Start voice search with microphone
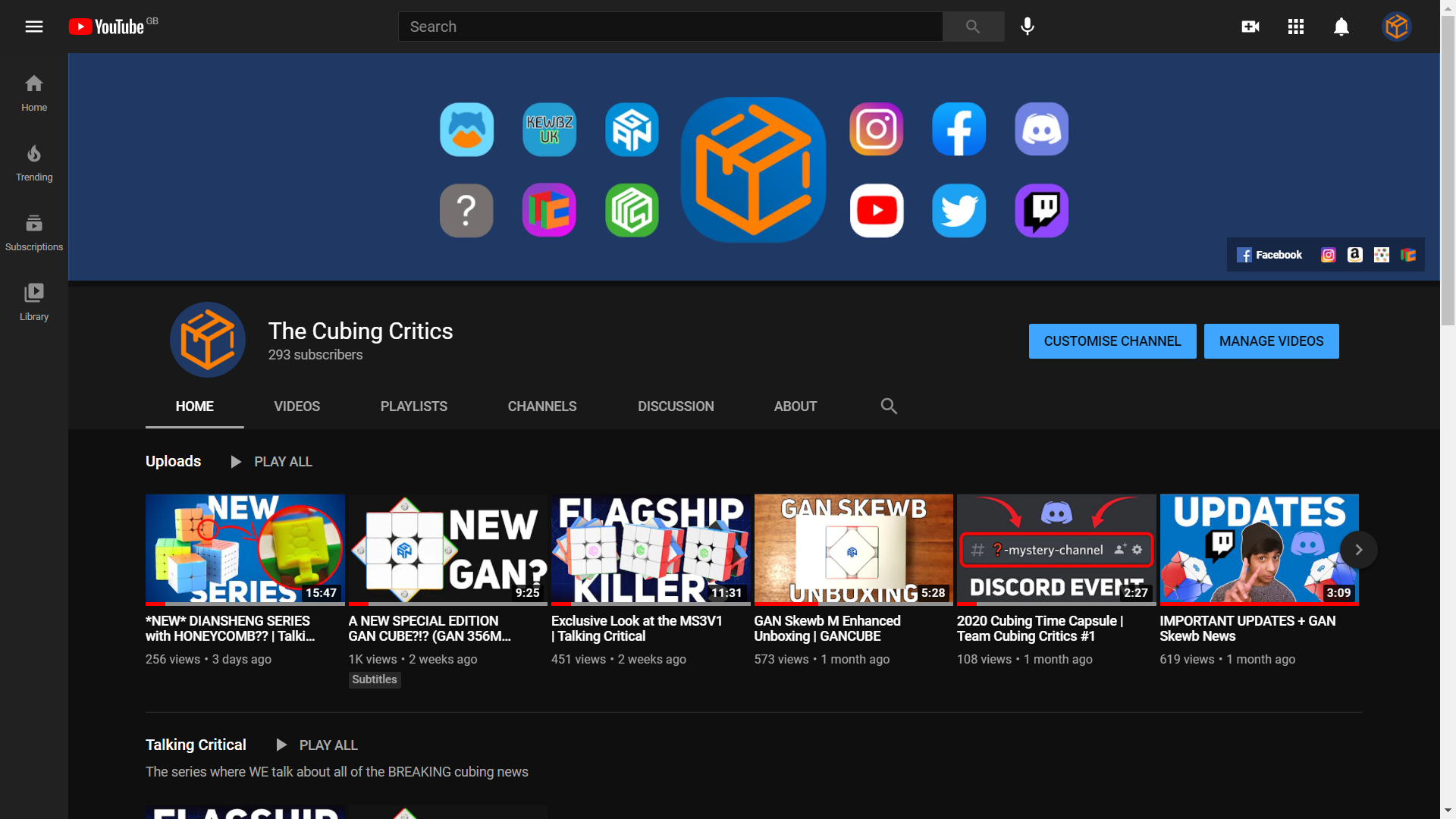 (1028, 27)
